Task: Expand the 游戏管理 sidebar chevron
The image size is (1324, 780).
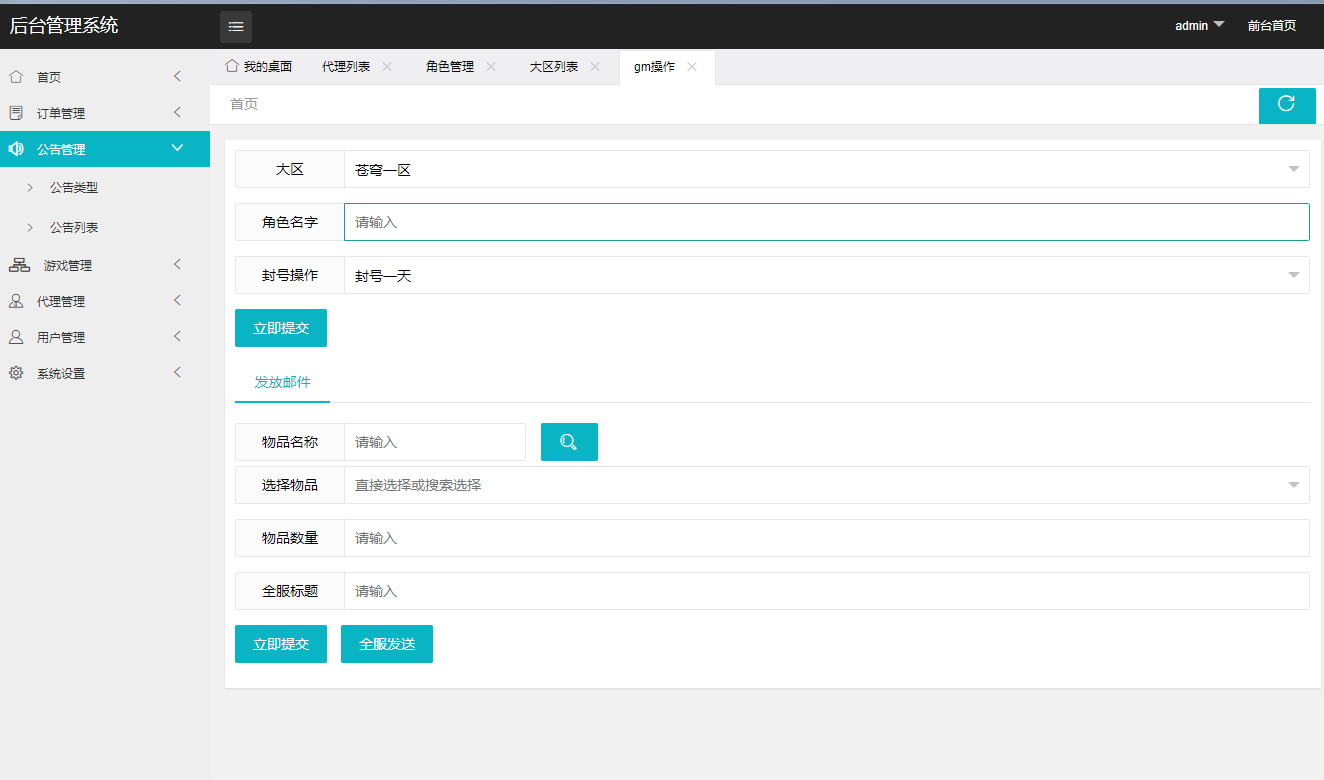Action: point(177,265)
